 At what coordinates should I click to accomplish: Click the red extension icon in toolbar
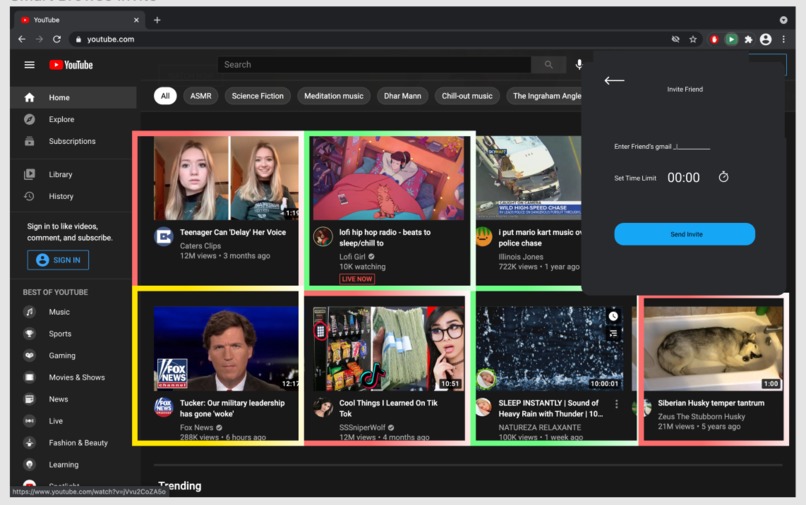pyautogui.click(x=714, y=39)
